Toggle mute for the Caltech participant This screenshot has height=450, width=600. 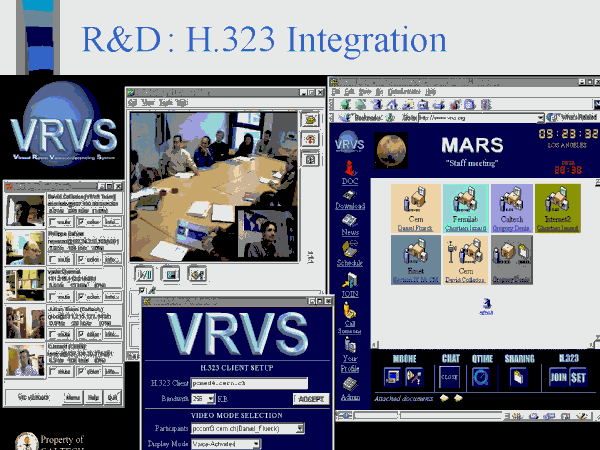click(x=53, y=334)
